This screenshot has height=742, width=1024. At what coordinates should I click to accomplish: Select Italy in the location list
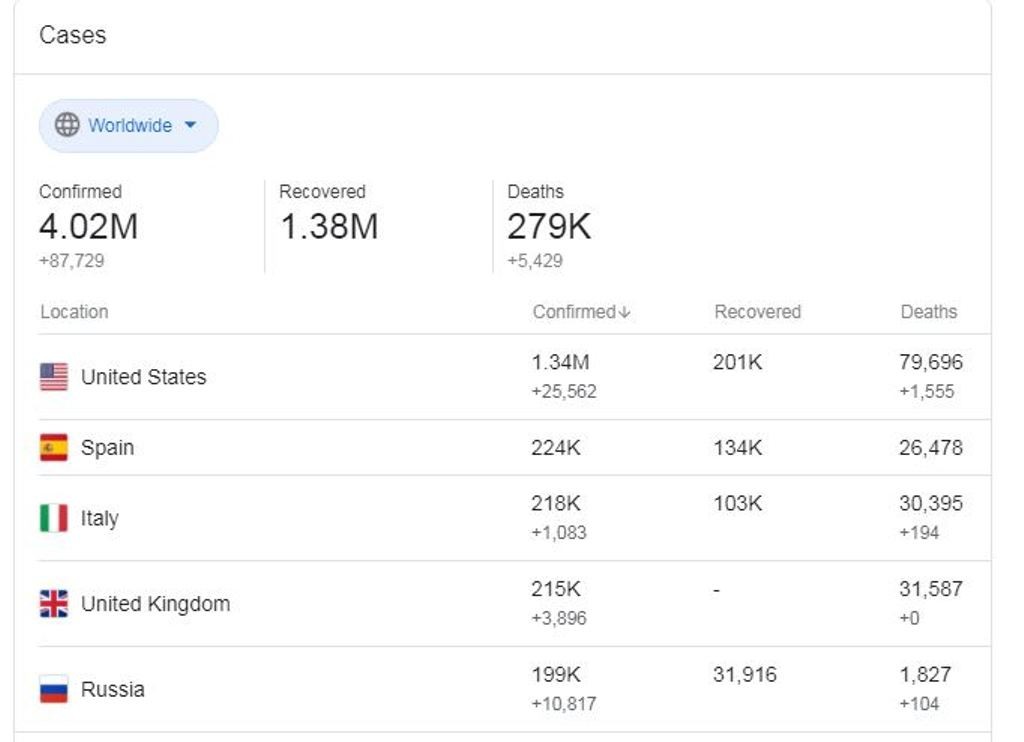tap(515, 518)
